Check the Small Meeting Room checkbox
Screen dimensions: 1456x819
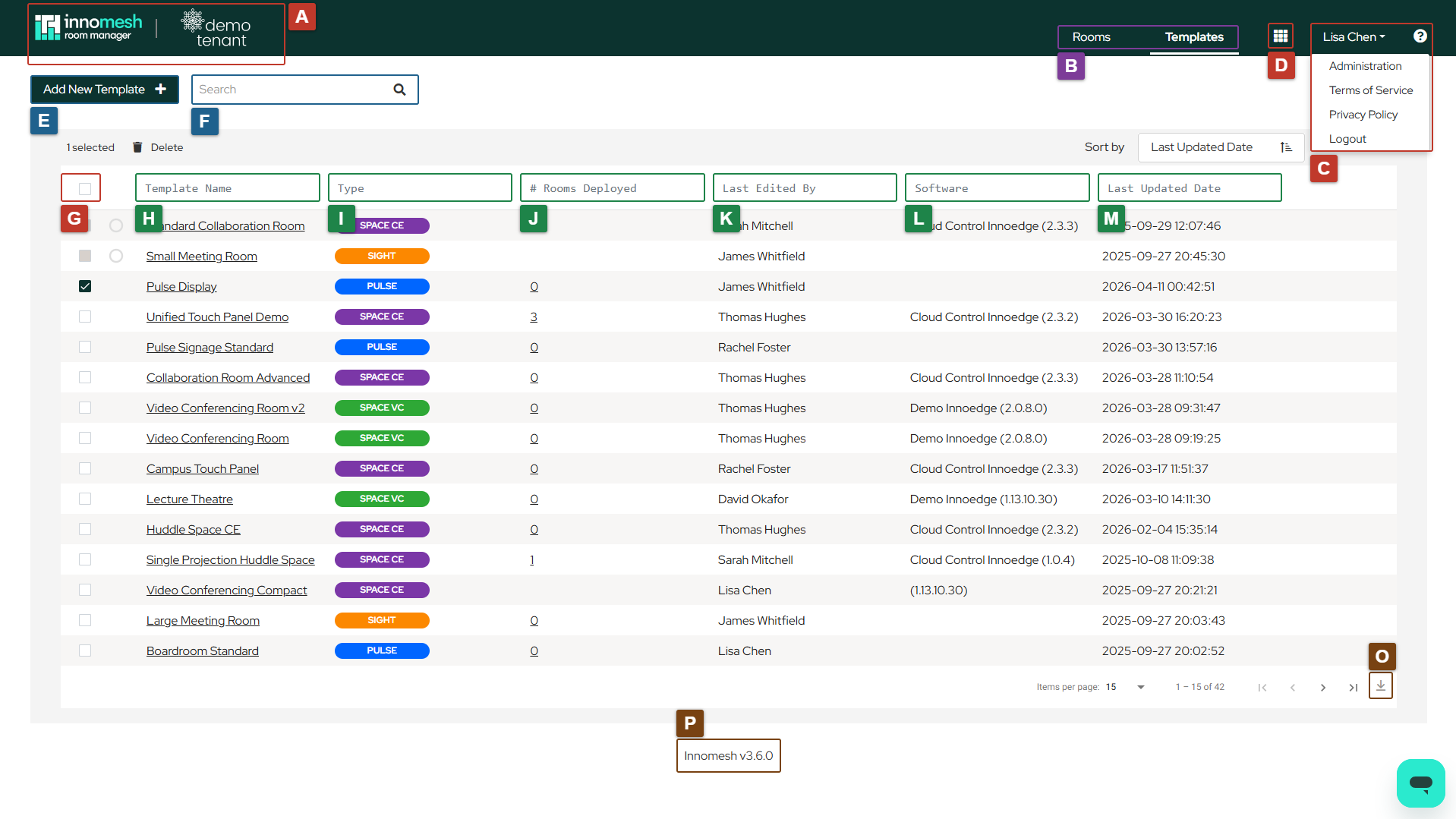tap(85, 256)
